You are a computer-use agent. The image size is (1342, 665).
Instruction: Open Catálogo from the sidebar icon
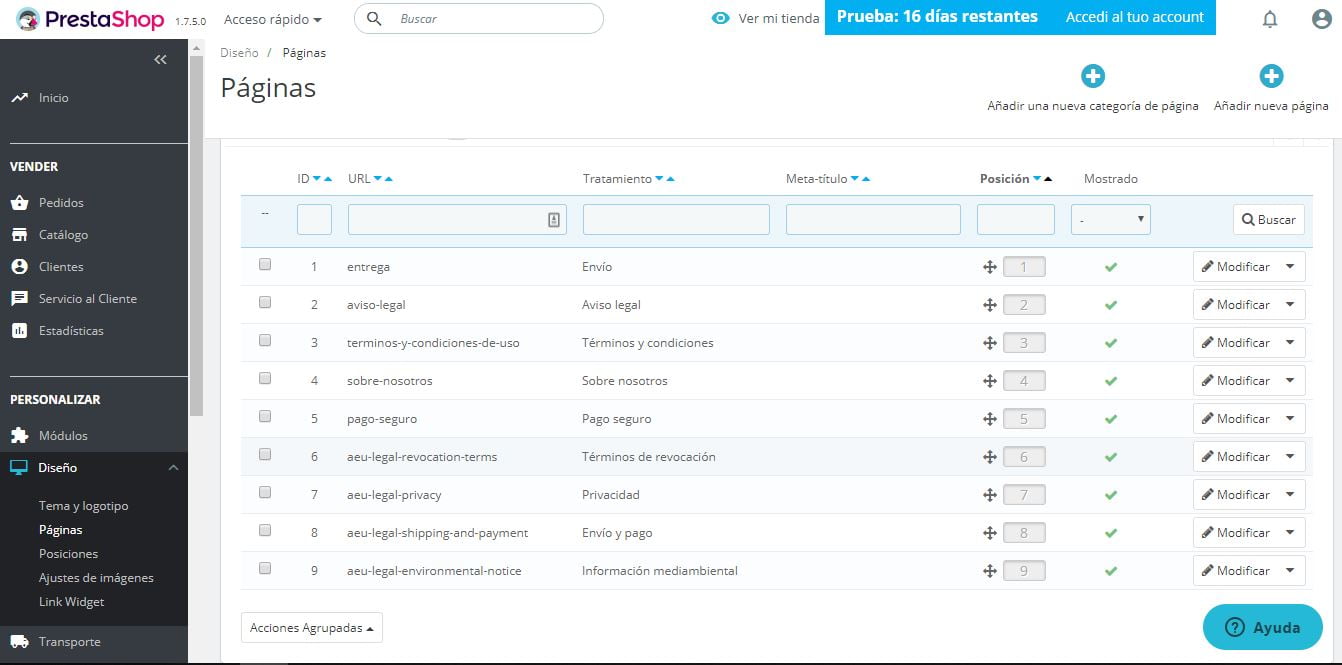[21, 234]
